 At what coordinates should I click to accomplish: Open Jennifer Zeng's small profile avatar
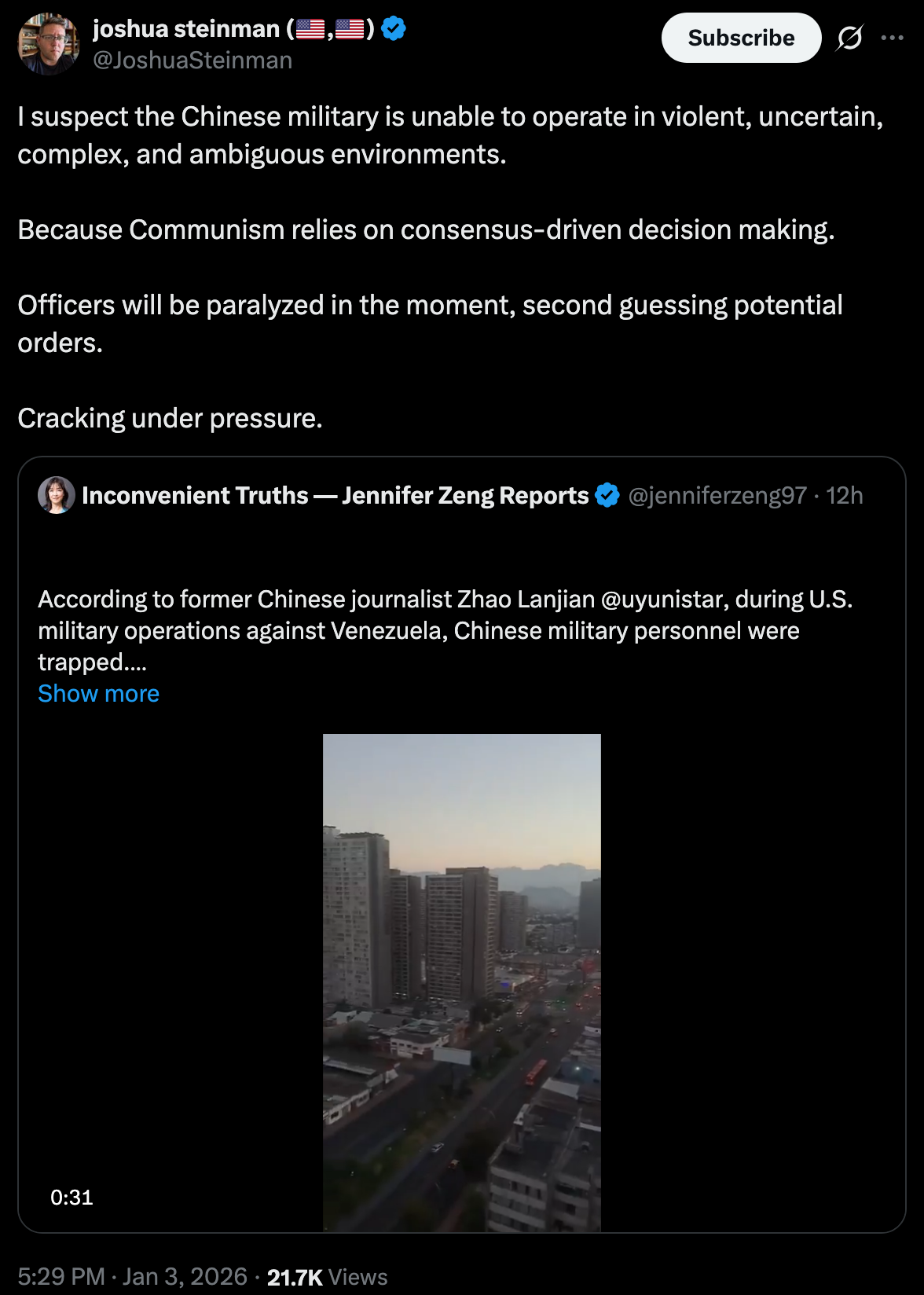[57, 495]
